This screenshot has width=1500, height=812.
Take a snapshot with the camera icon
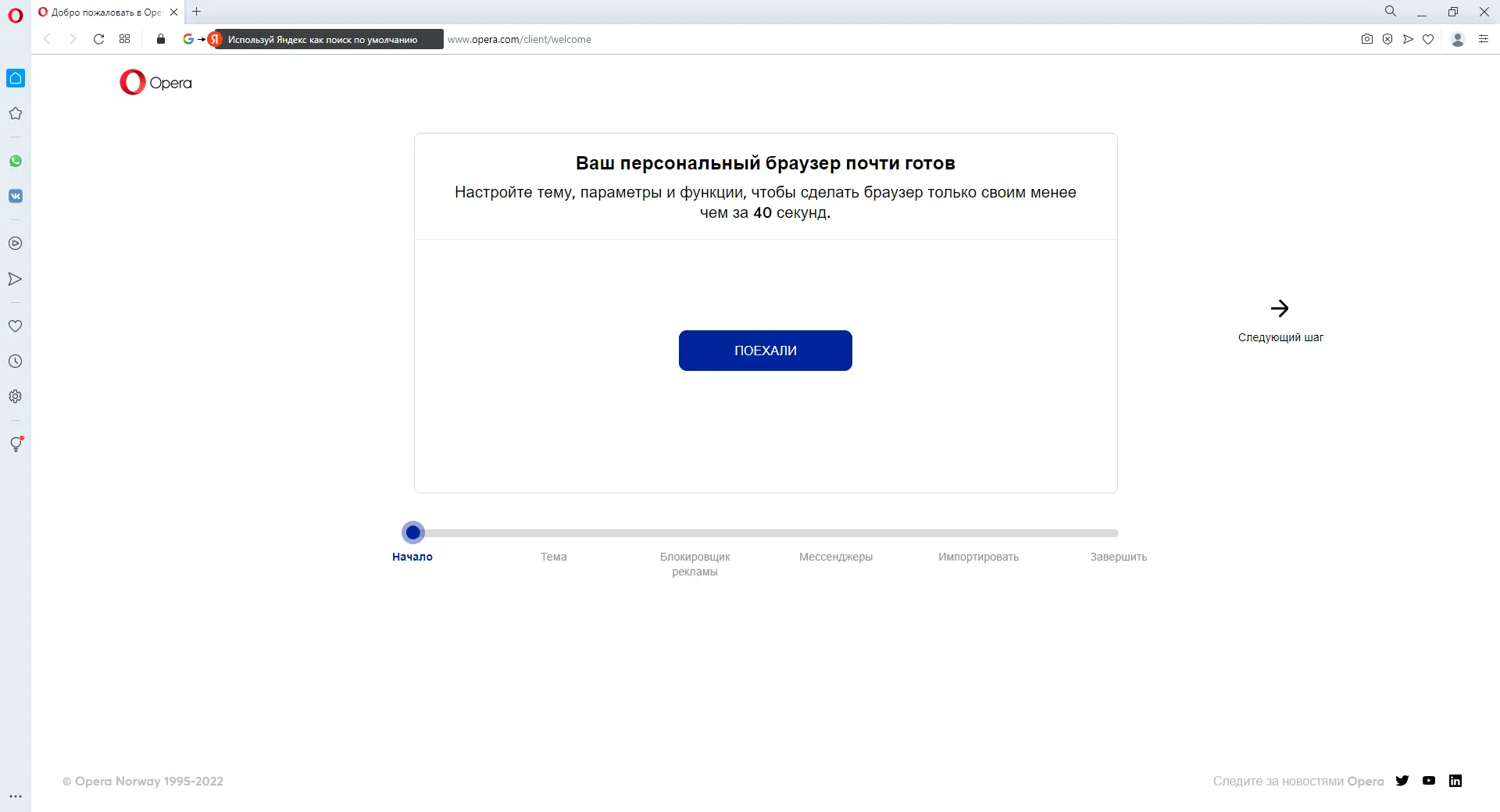coord(1367,39)
